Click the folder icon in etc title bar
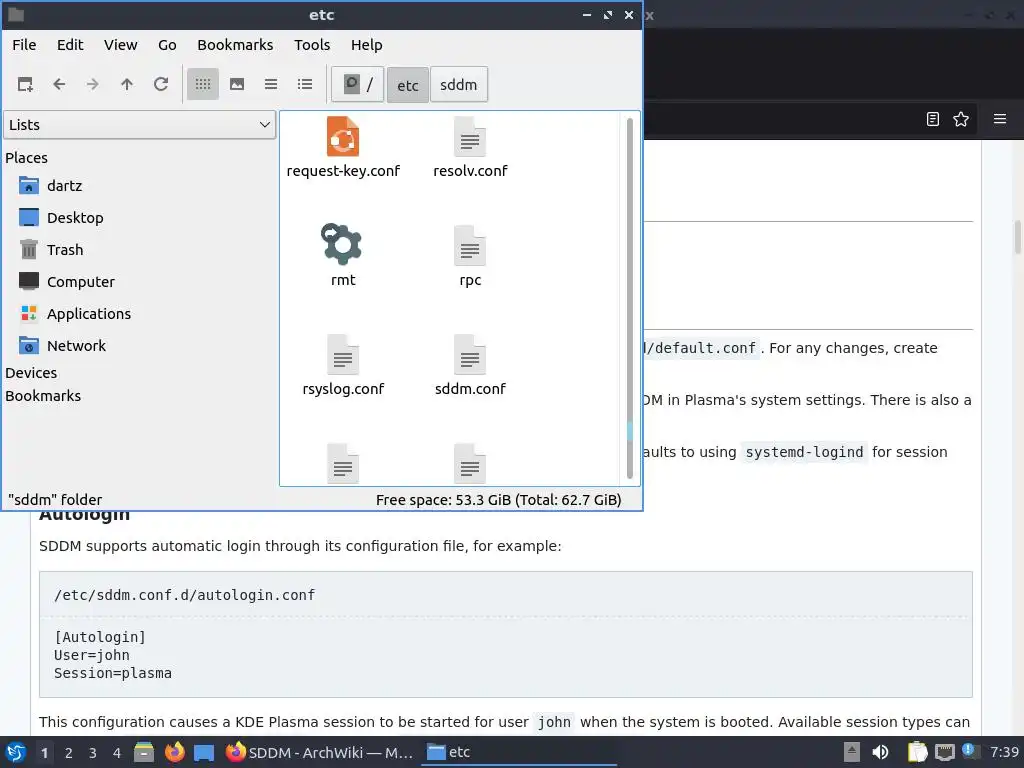Image resolution: width=1024 pixels, height=768 pixels. (x=16, y=14)
